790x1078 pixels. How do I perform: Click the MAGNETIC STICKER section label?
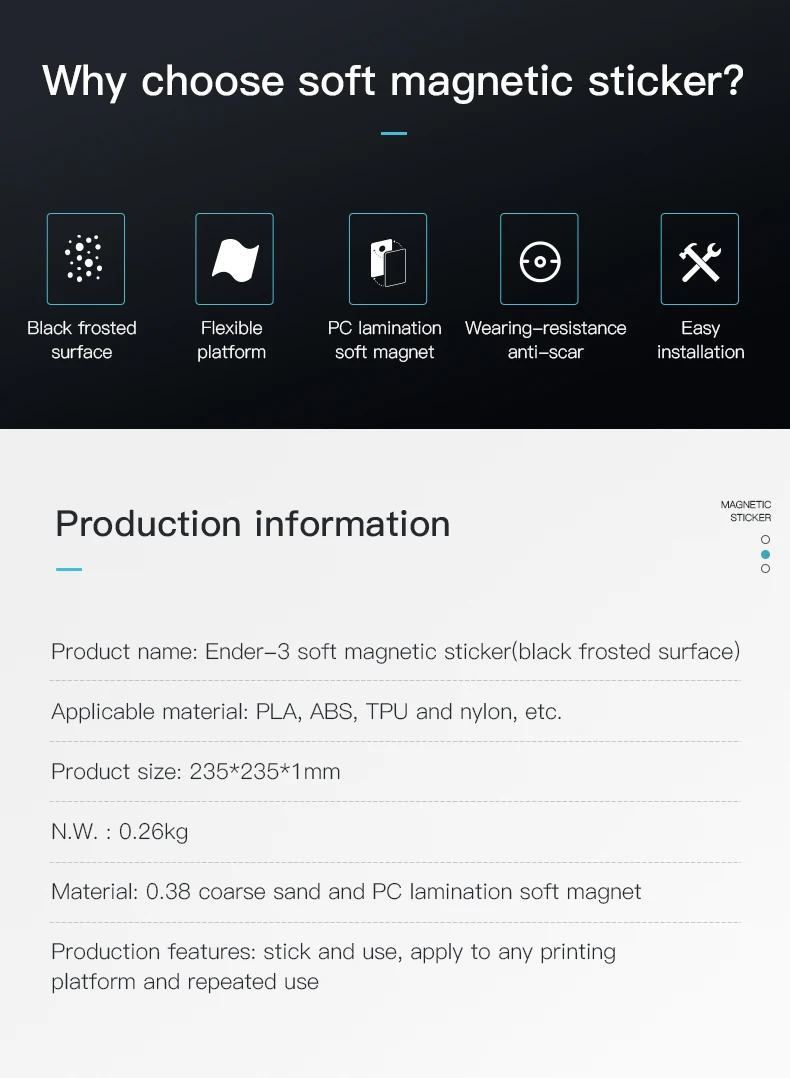pyautogui.click(x=746, y=511)
